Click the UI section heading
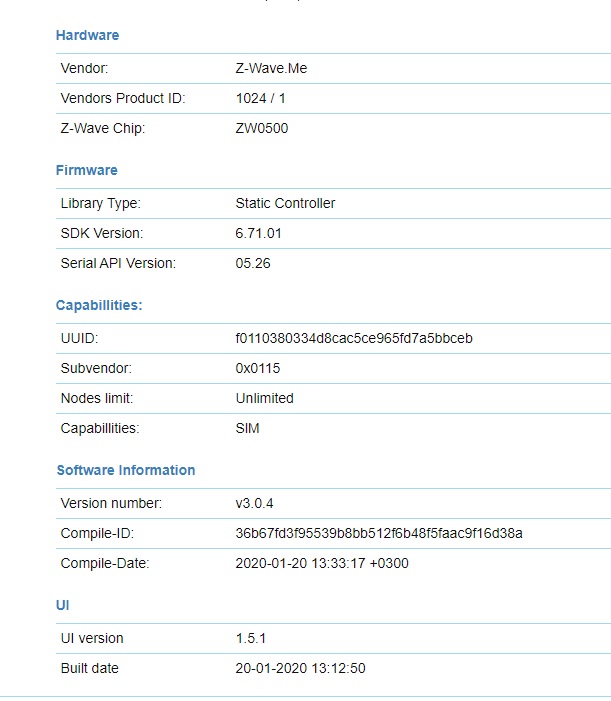The width and height of the screenshot is (611, 701). pyautogui.click(x=63, y=605)
